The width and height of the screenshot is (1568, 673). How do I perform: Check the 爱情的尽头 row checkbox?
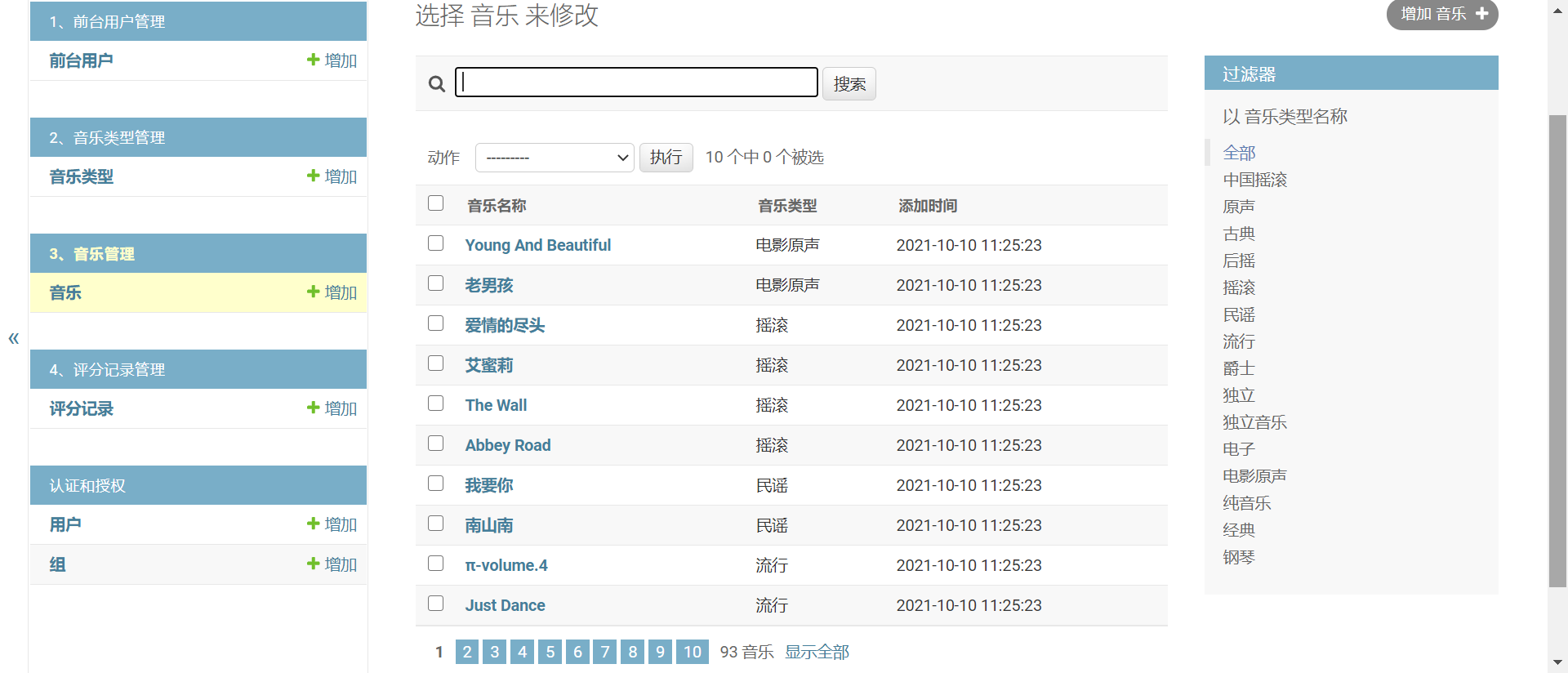point(436,323)
